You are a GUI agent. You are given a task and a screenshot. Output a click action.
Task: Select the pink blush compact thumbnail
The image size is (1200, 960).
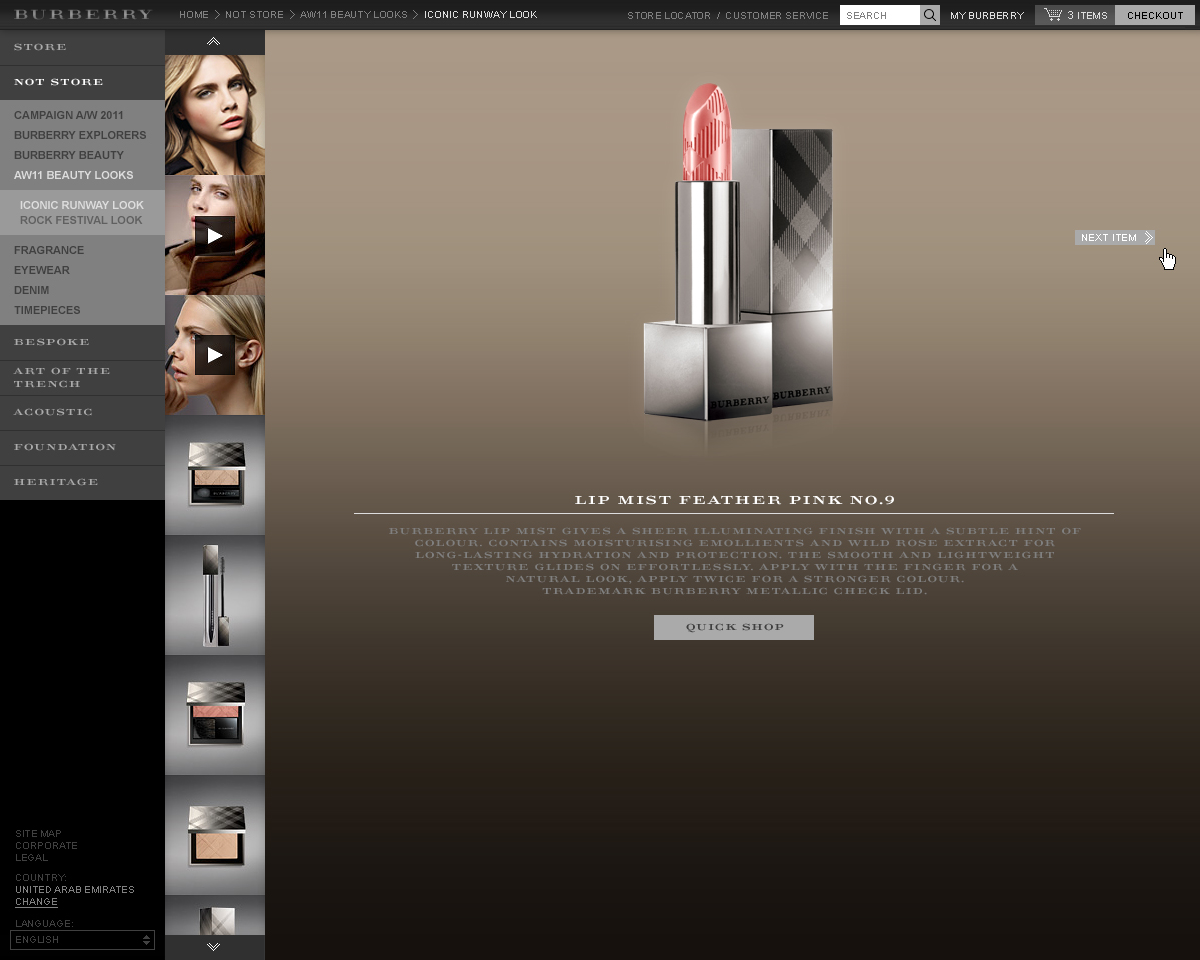215,715
